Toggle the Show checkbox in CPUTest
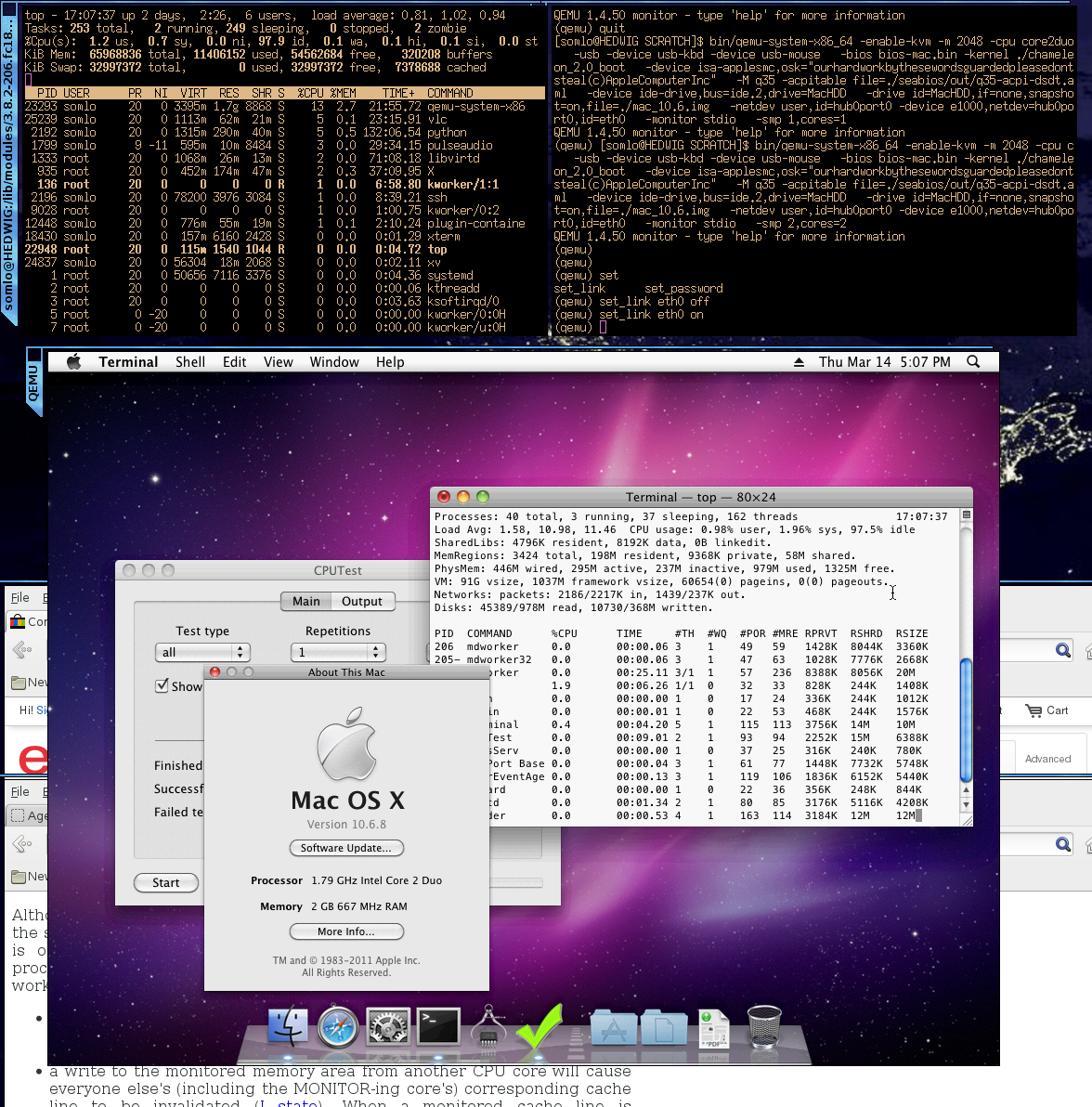Viewport: 1092px width, 1107px height. pos(162,685)
